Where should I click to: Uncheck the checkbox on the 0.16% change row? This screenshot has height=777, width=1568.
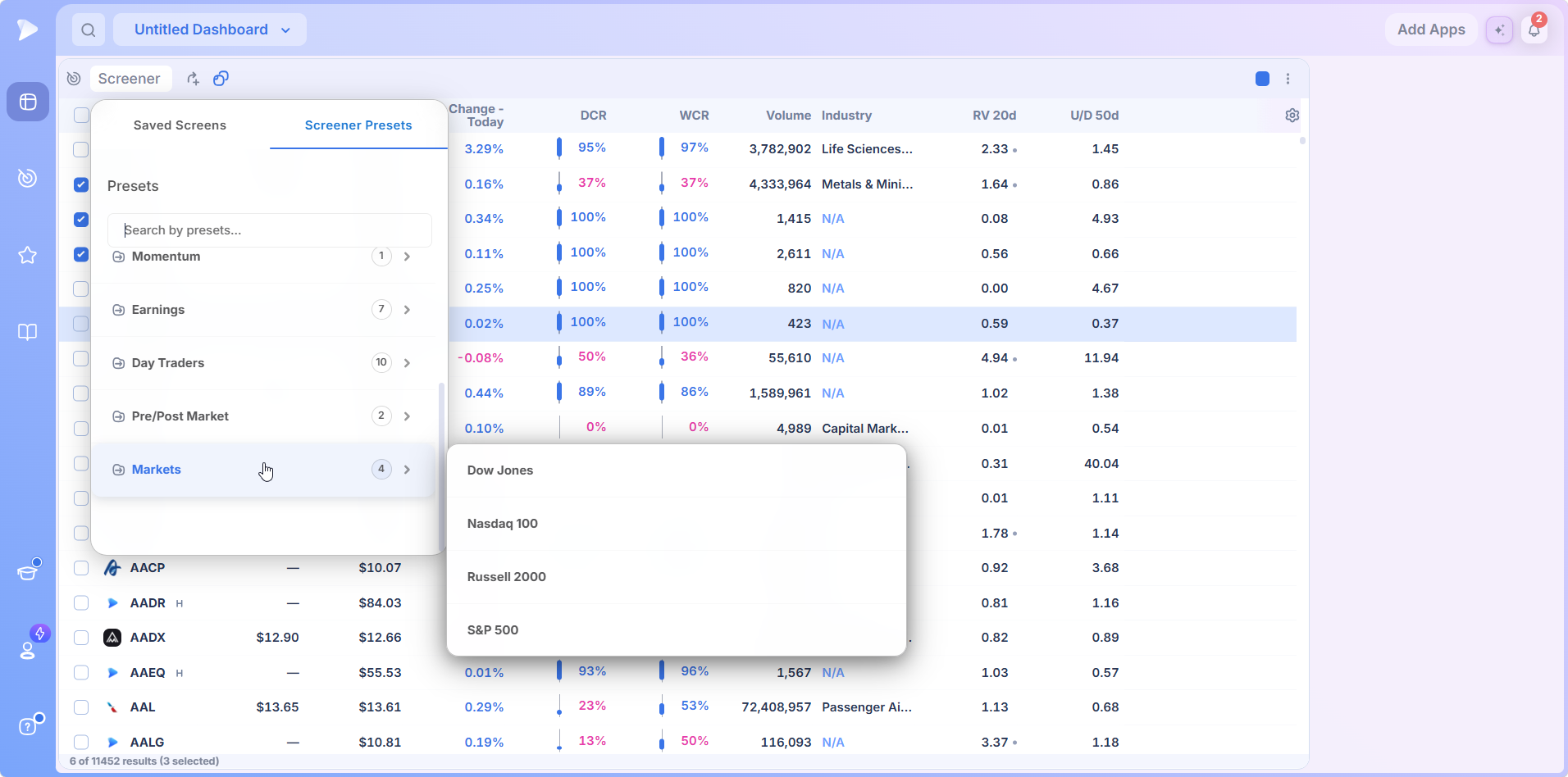tap(81, 184)
